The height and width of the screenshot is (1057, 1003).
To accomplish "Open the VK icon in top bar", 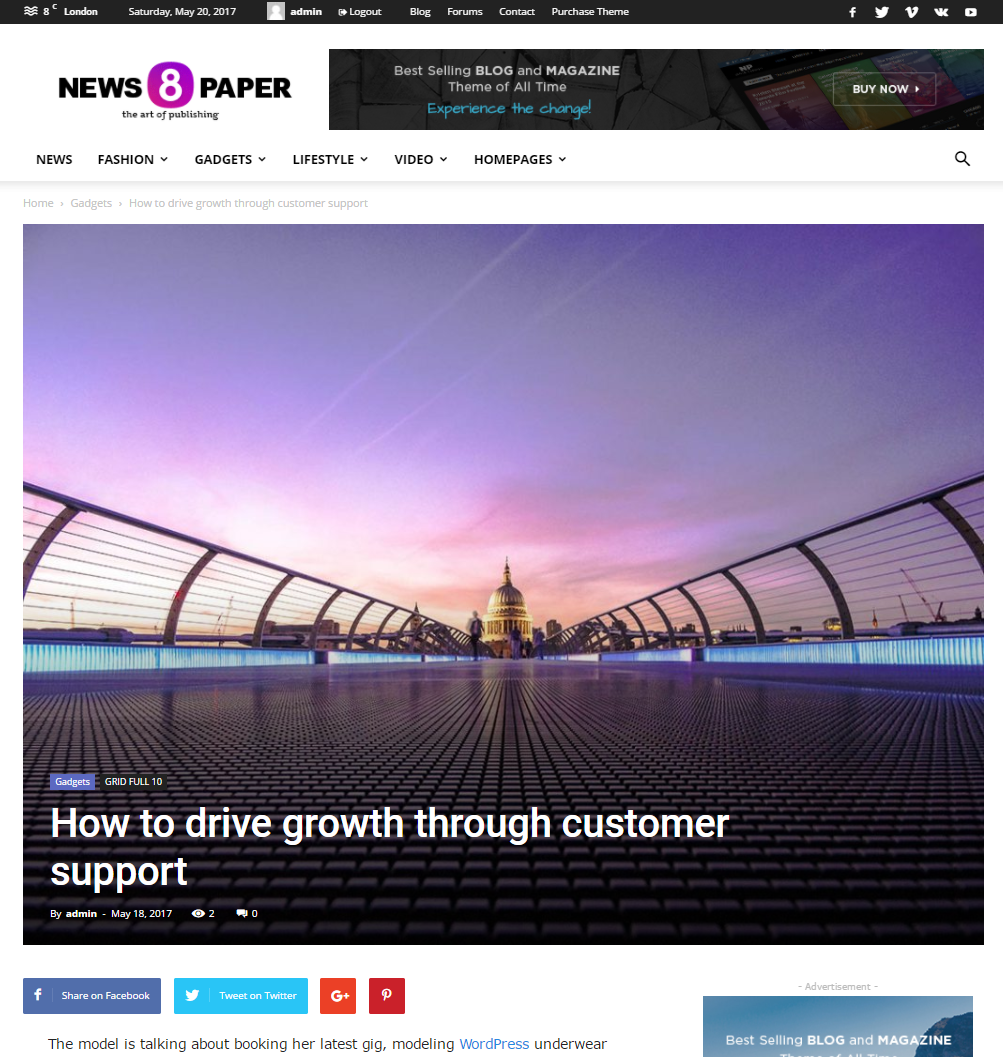I will pyautogui.click(x=941, y=11).
